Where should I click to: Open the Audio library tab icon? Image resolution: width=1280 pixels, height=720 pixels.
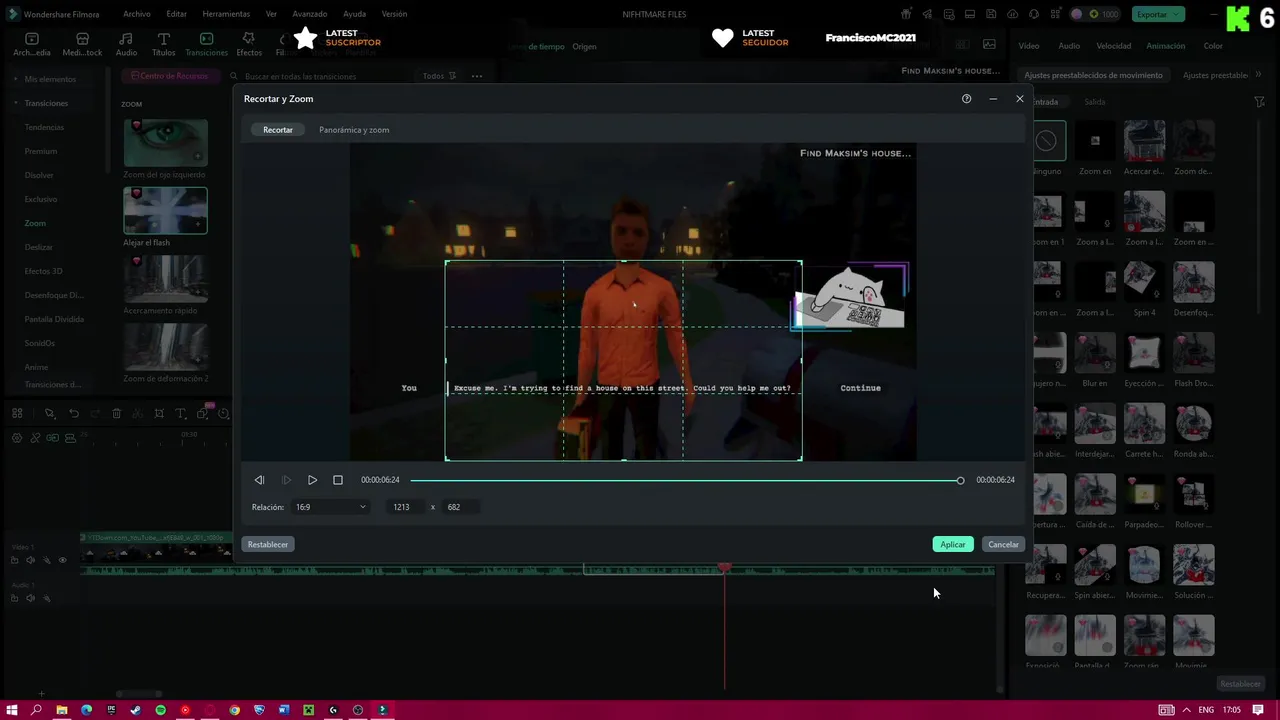click(126, 44)
